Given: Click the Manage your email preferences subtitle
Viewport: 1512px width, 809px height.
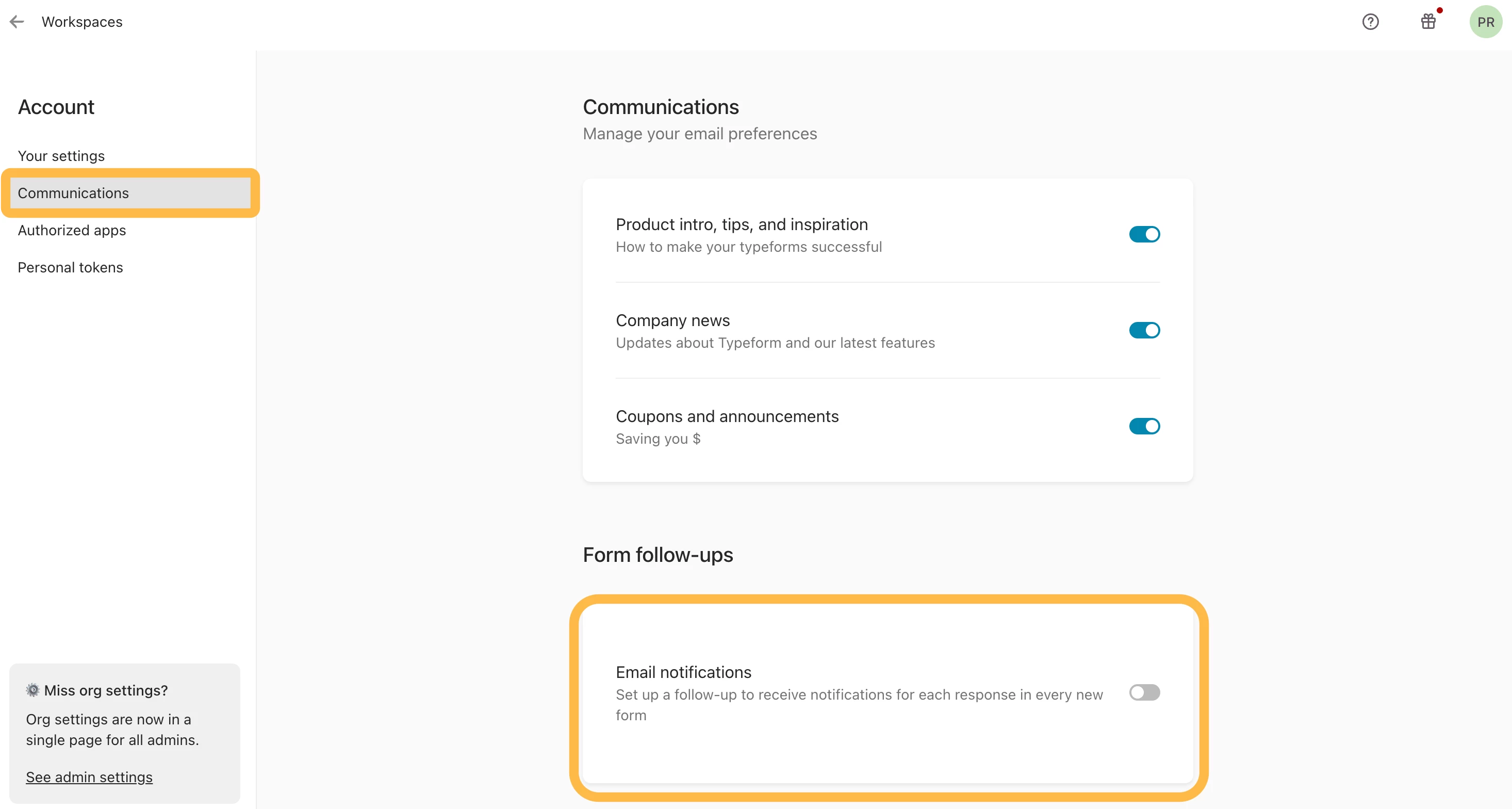Looking at the screenshot, I should coord(700,134).
